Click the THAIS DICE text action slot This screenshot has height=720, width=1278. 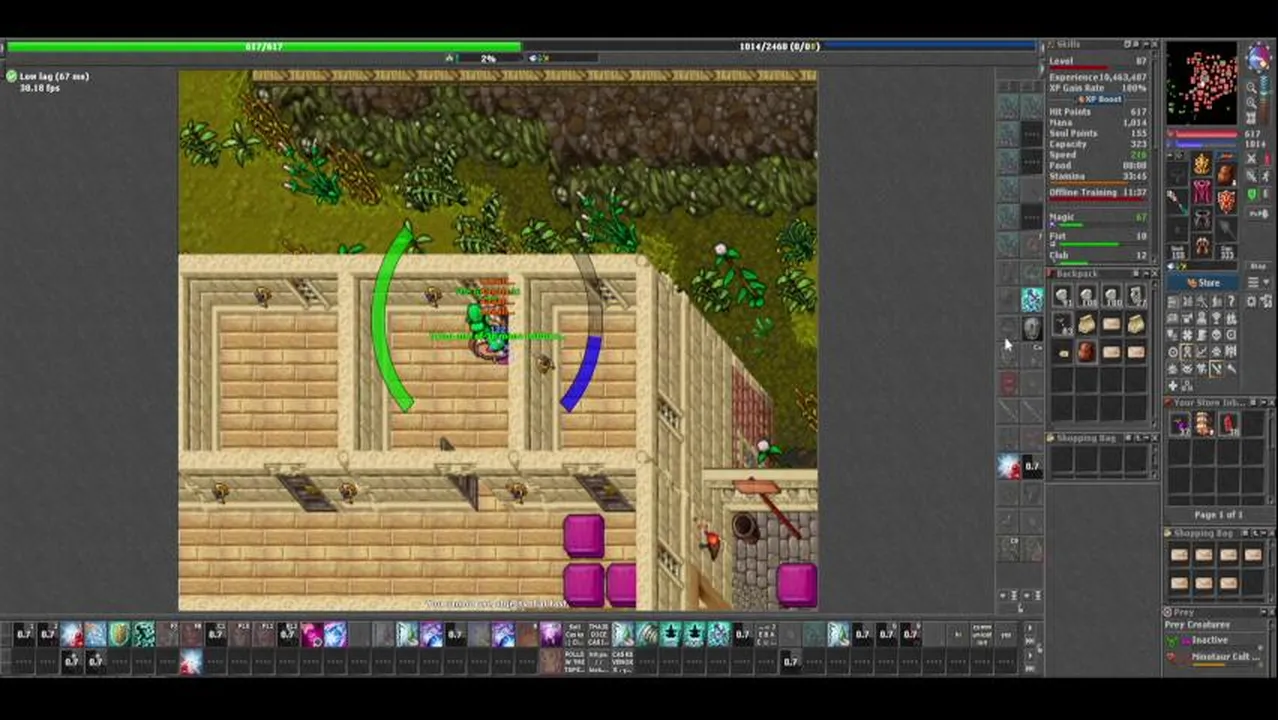[598, 634]
